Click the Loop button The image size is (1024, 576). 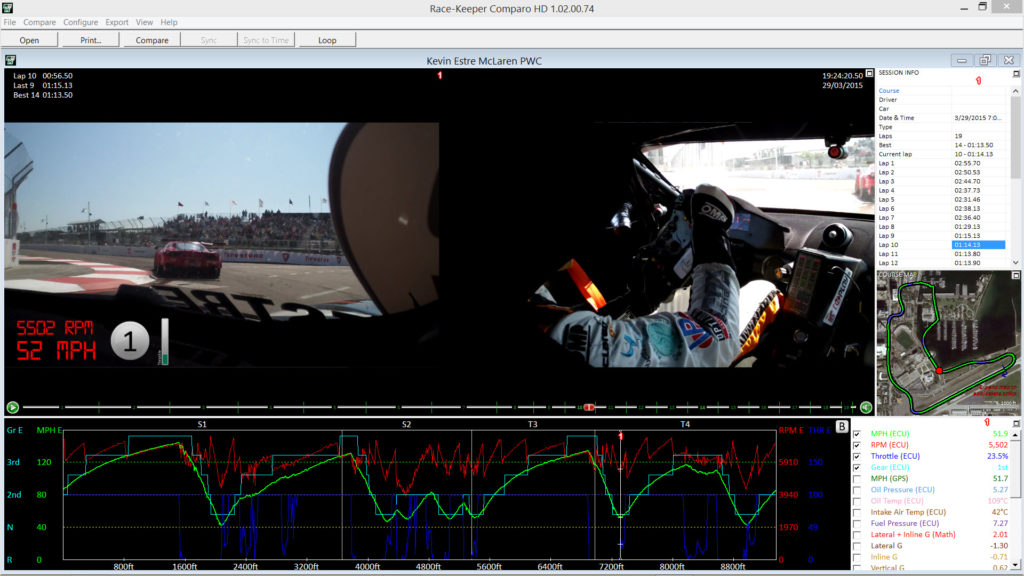pos(326,40)
